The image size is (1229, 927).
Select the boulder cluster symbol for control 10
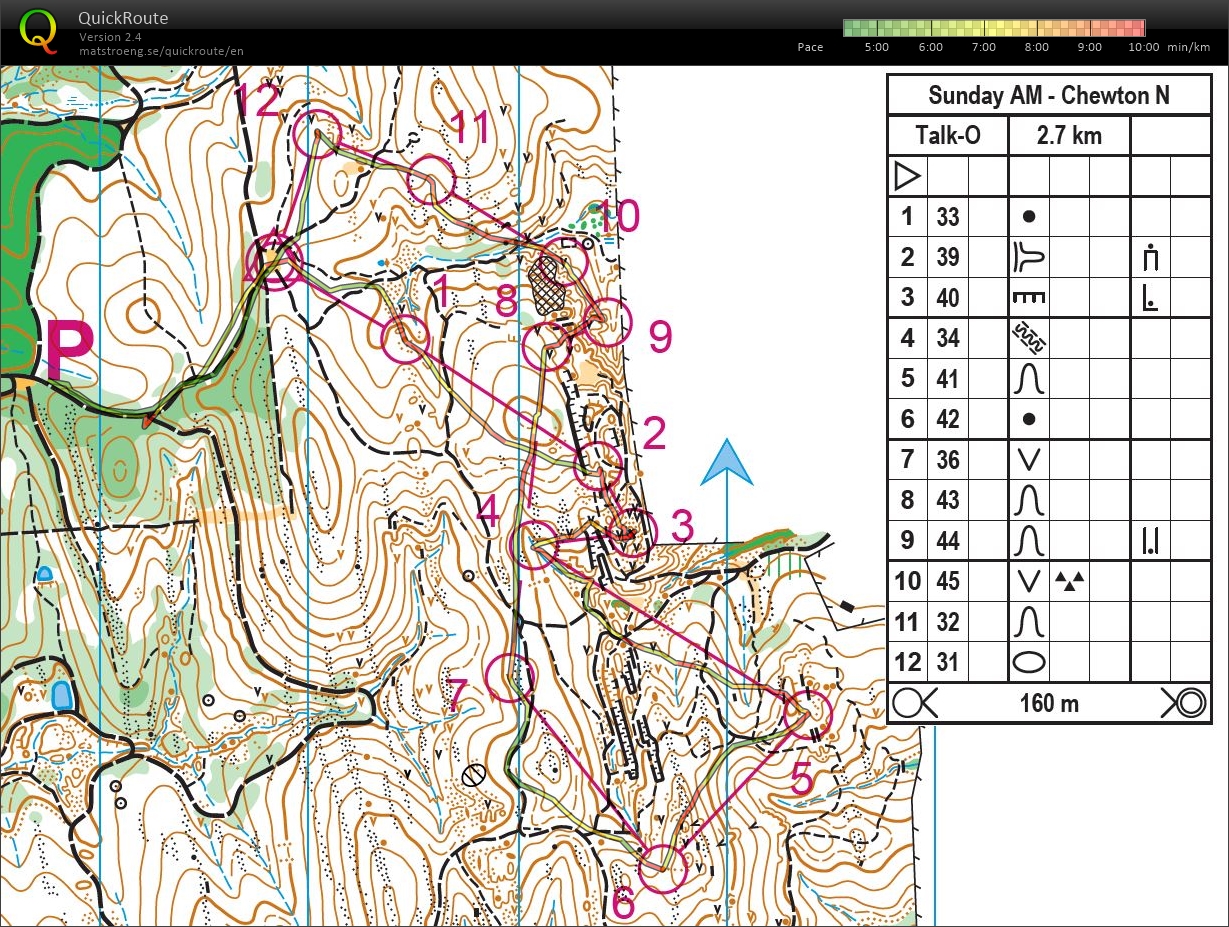[x=1070, y=581]
